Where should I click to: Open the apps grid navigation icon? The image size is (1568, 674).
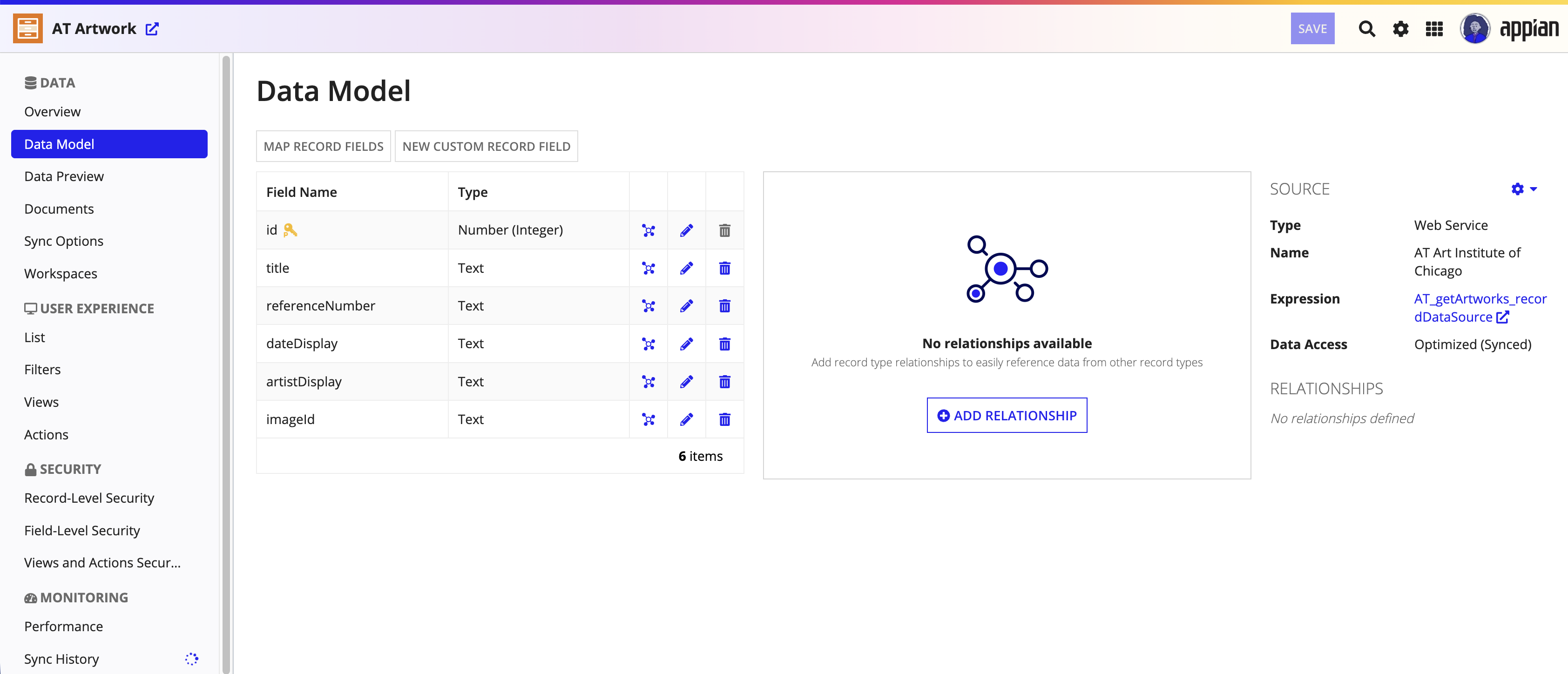pos(1434,28)
